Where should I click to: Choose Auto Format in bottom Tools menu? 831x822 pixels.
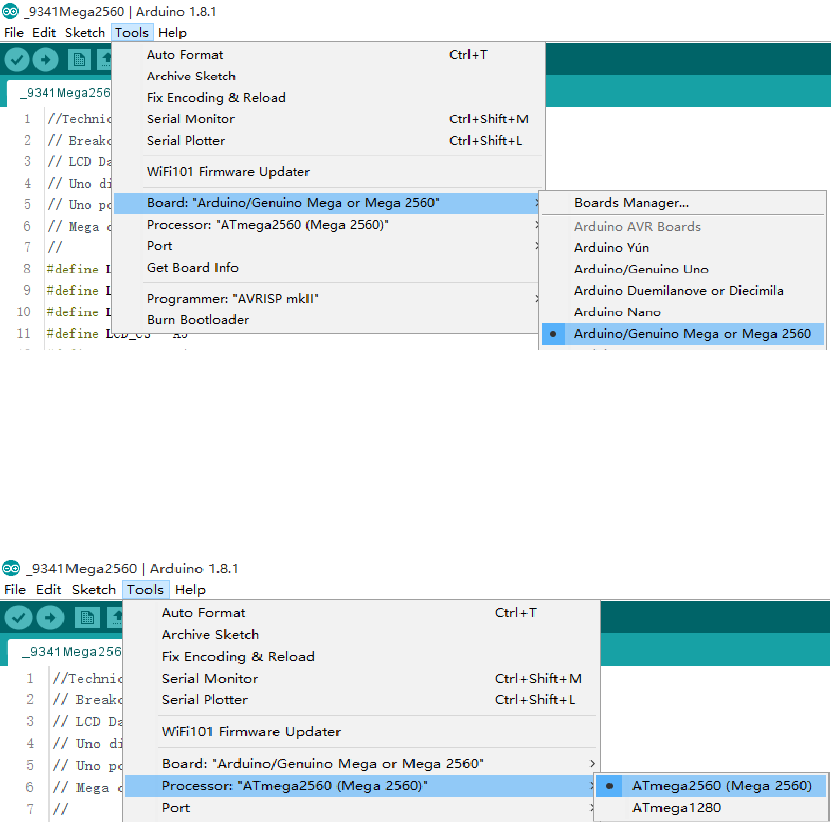tap(361, 613)
